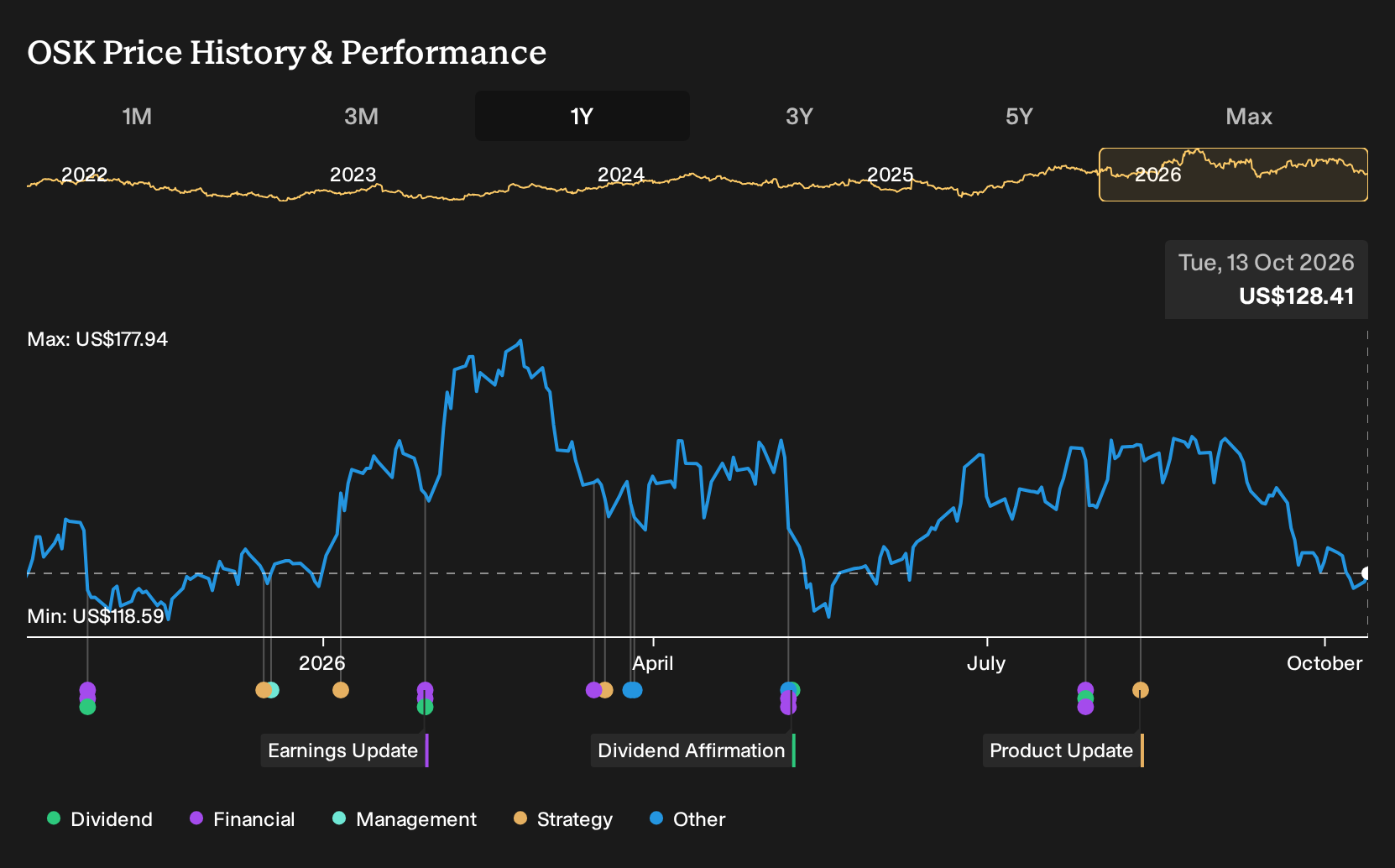Click the highlighted 2026 range selector window
The width and height of the screenshot is (1395, 868).
[1234, 175]
